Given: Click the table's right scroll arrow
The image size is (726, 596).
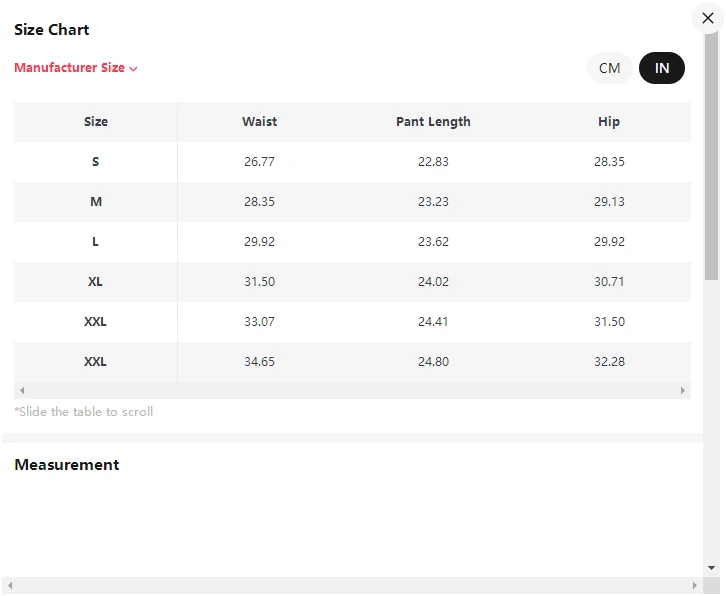Looking at the screenshot, I should [x=682, y=390].
